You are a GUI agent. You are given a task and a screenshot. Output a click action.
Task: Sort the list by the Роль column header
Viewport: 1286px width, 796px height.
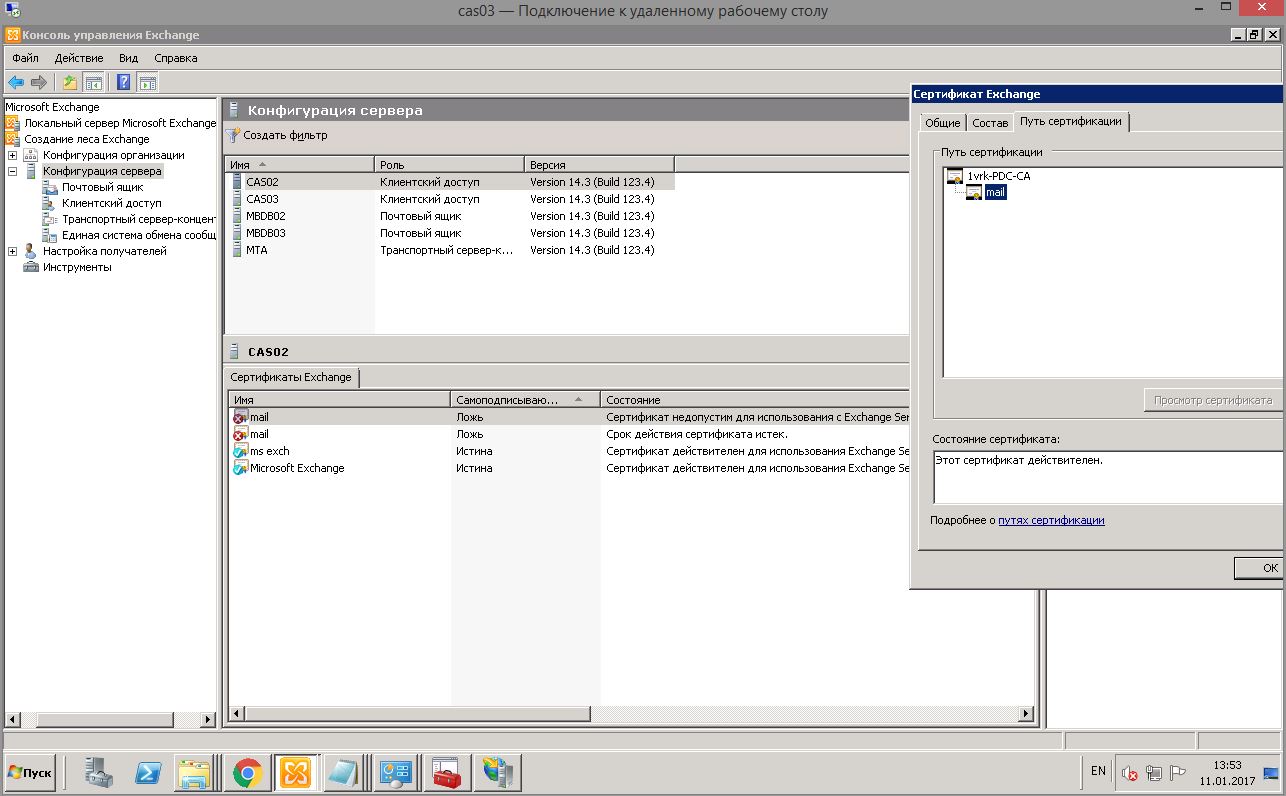(x=449, y=164)
